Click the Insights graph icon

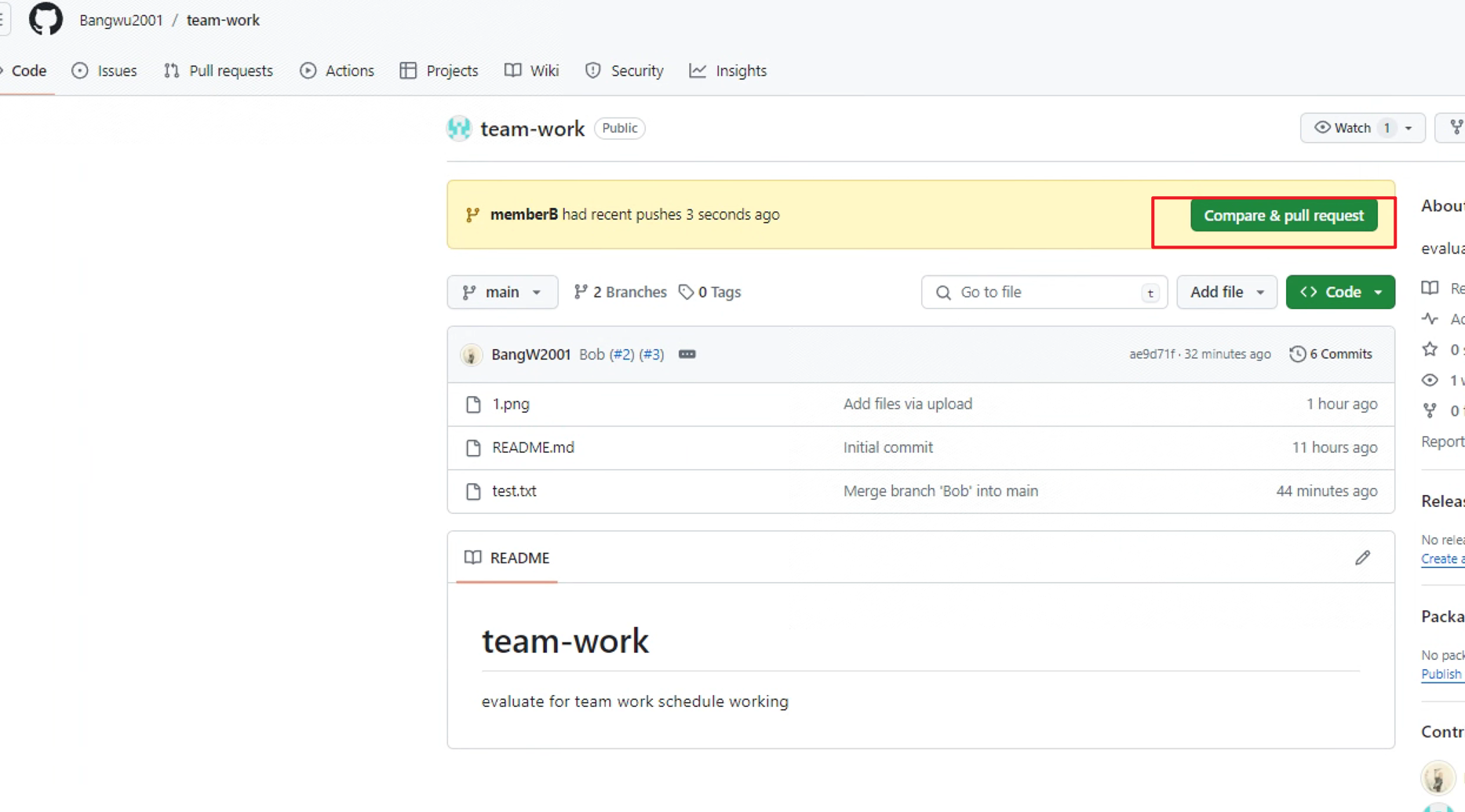pyautogui.click(x=698, y=71)
